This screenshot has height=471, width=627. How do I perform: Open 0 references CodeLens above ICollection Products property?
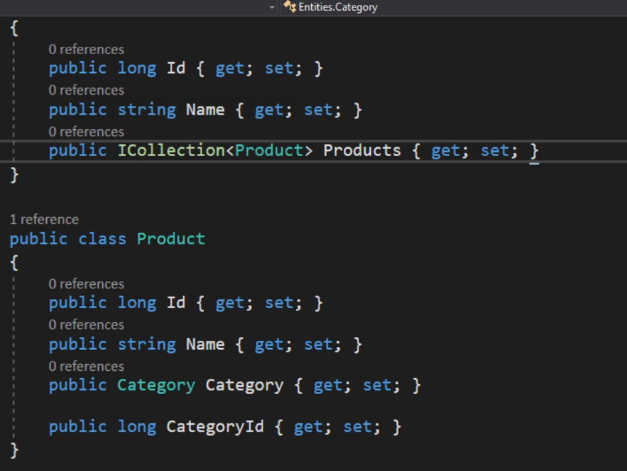(86, 132)
